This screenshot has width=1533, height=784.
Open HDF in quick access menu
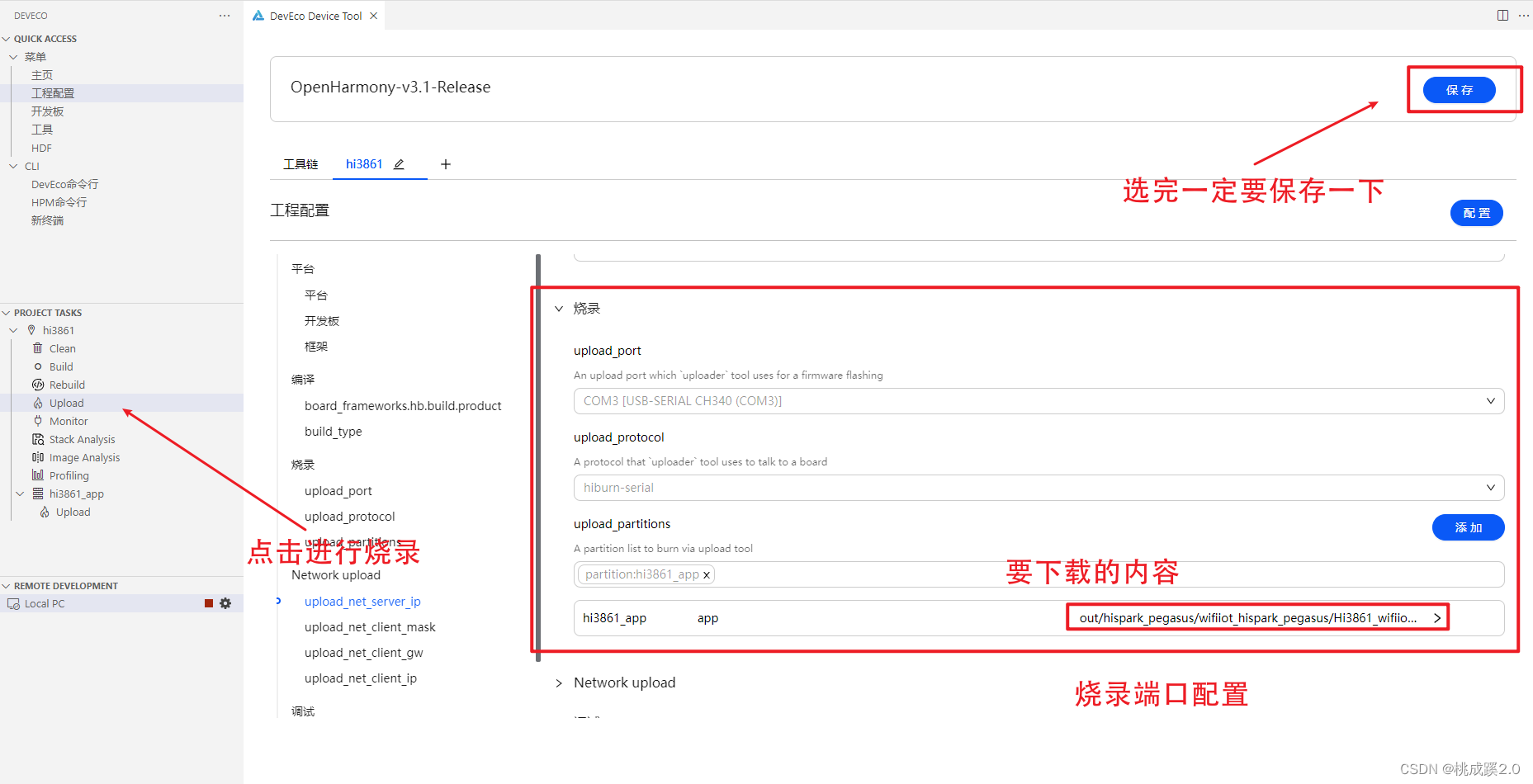(x=41, y=148)
